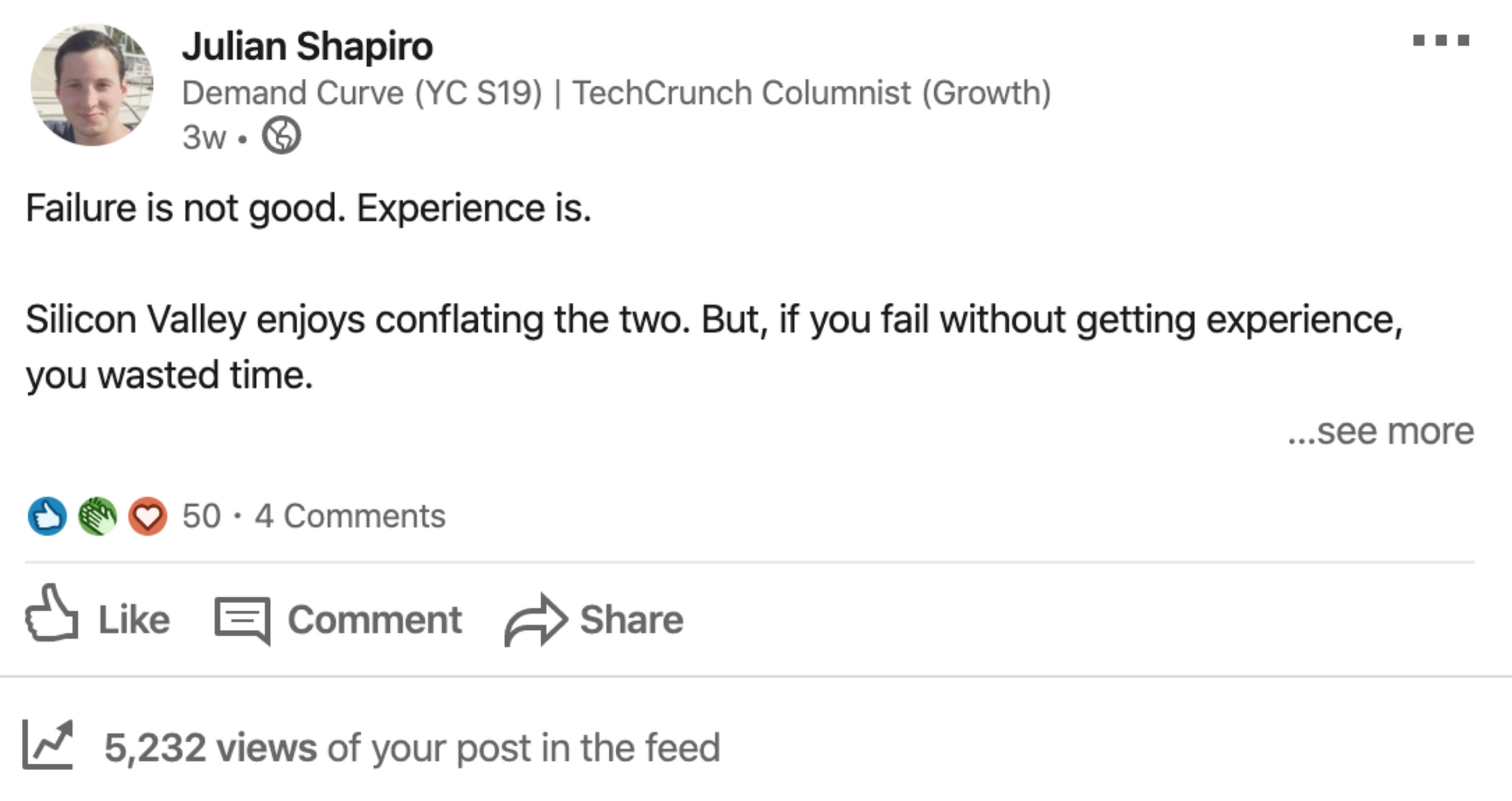The width and height of the screenshot is (1512, 801).
Task: Click the Share button text
Action: click(x=632, y=620)
